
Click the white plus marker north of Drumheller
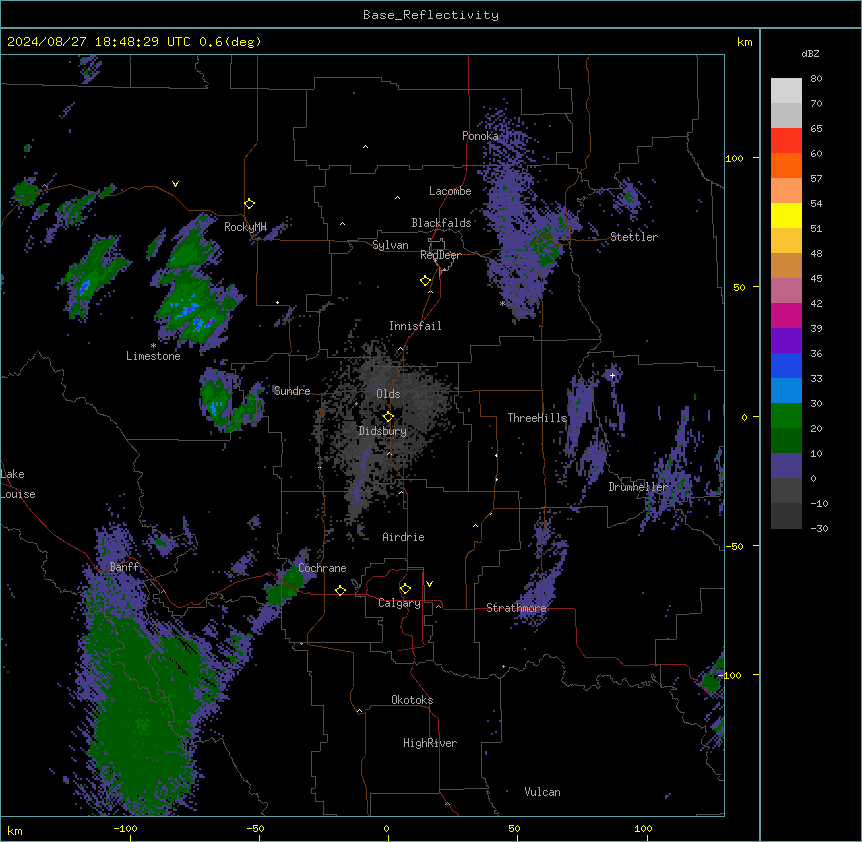612,375
